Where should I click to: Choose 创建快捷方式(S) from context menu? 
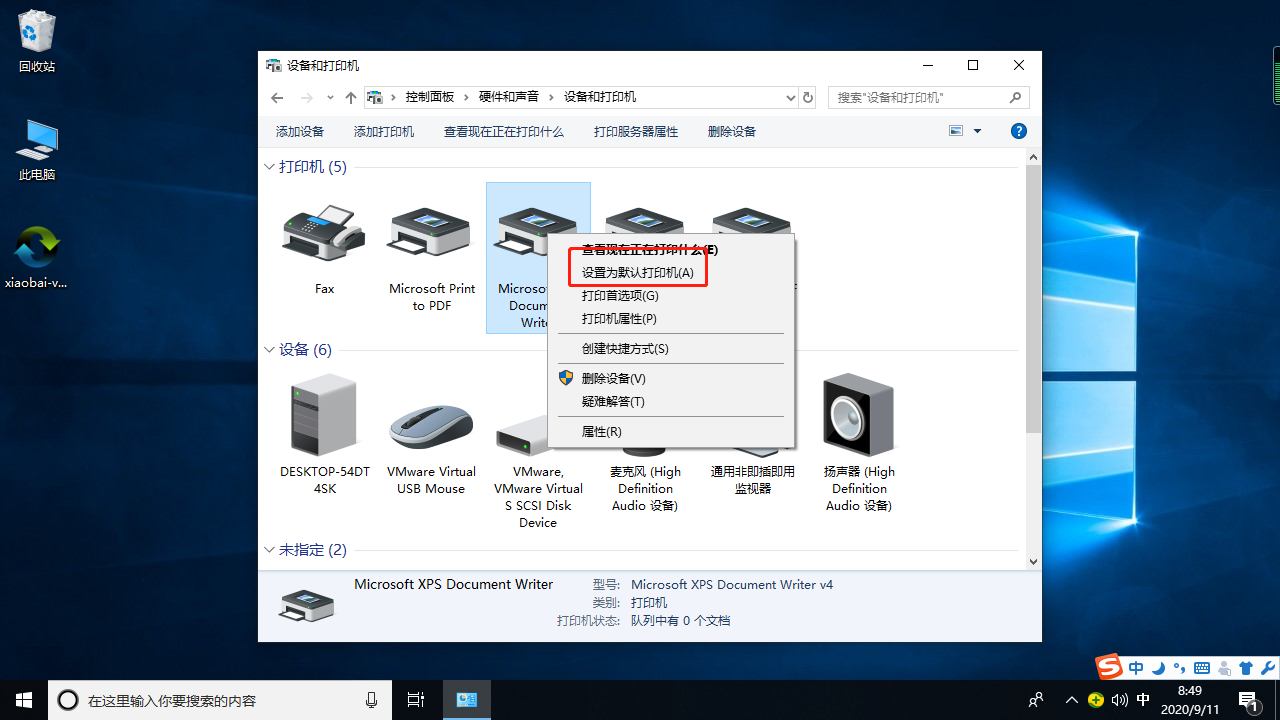pyautogui.click(x=672, y=349)
